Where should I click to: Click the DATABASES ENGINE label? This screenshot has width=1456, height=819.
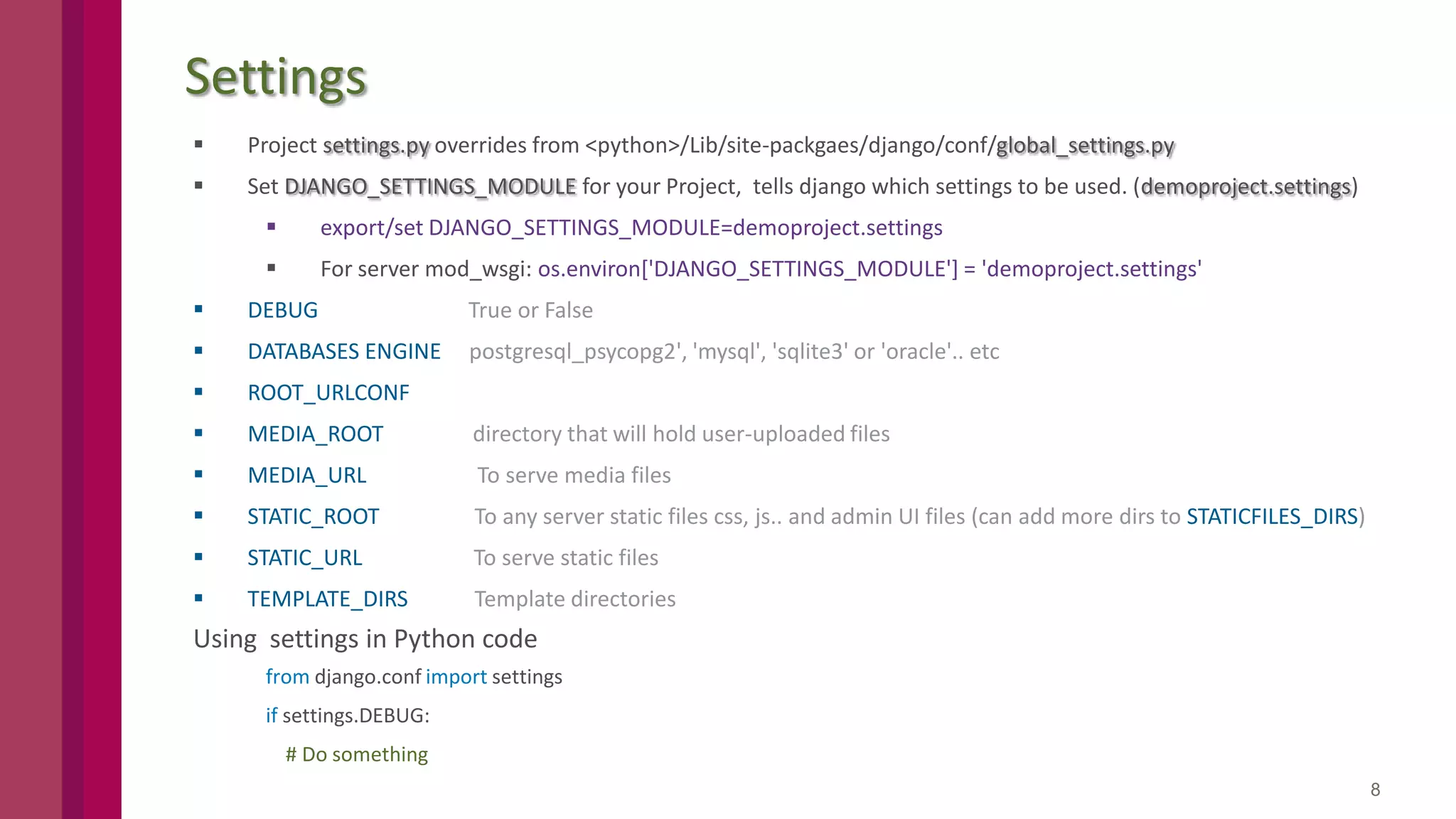pyautogui.click(x=344, y=351)
